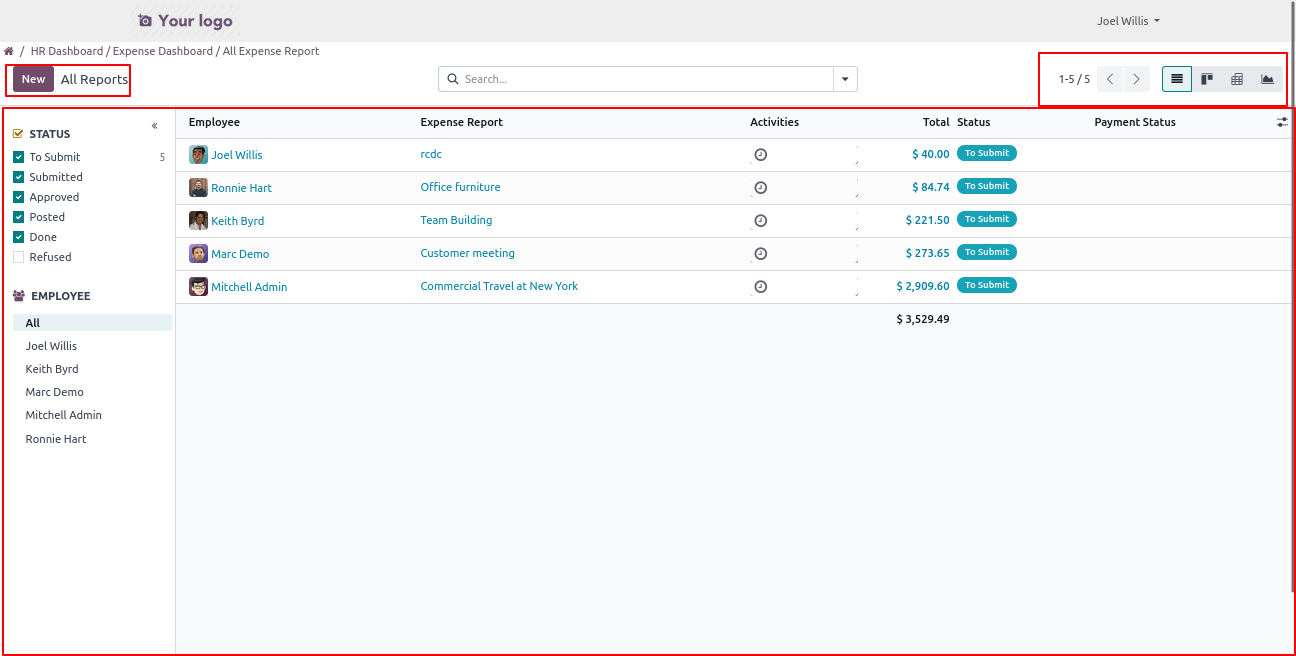Open the search options dropdown arrow
The height and width of the screenshot is (656, 1296).
[x=845, y=79]
